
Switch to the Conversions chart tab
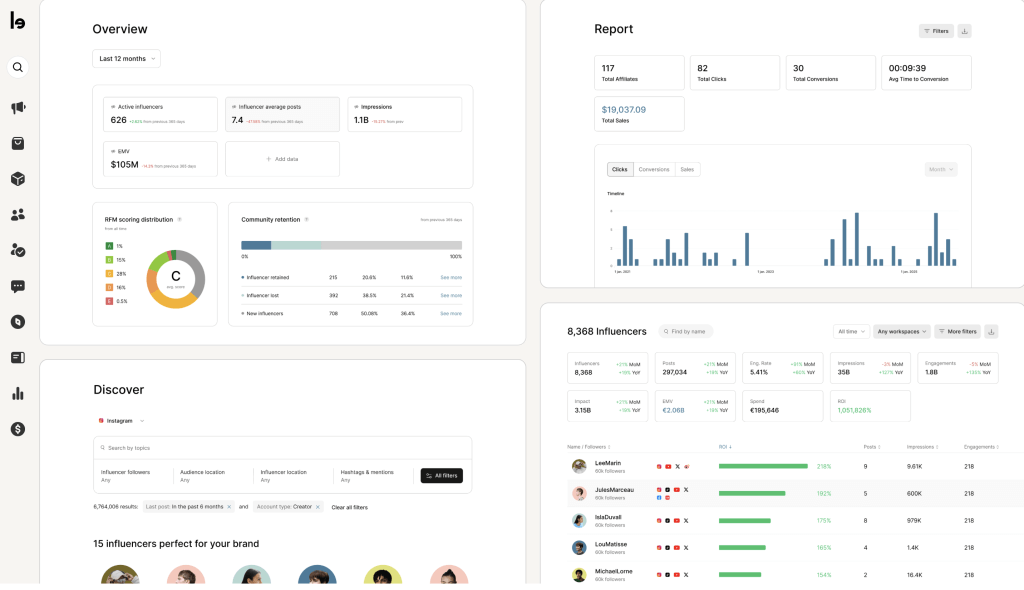(654, 170)
